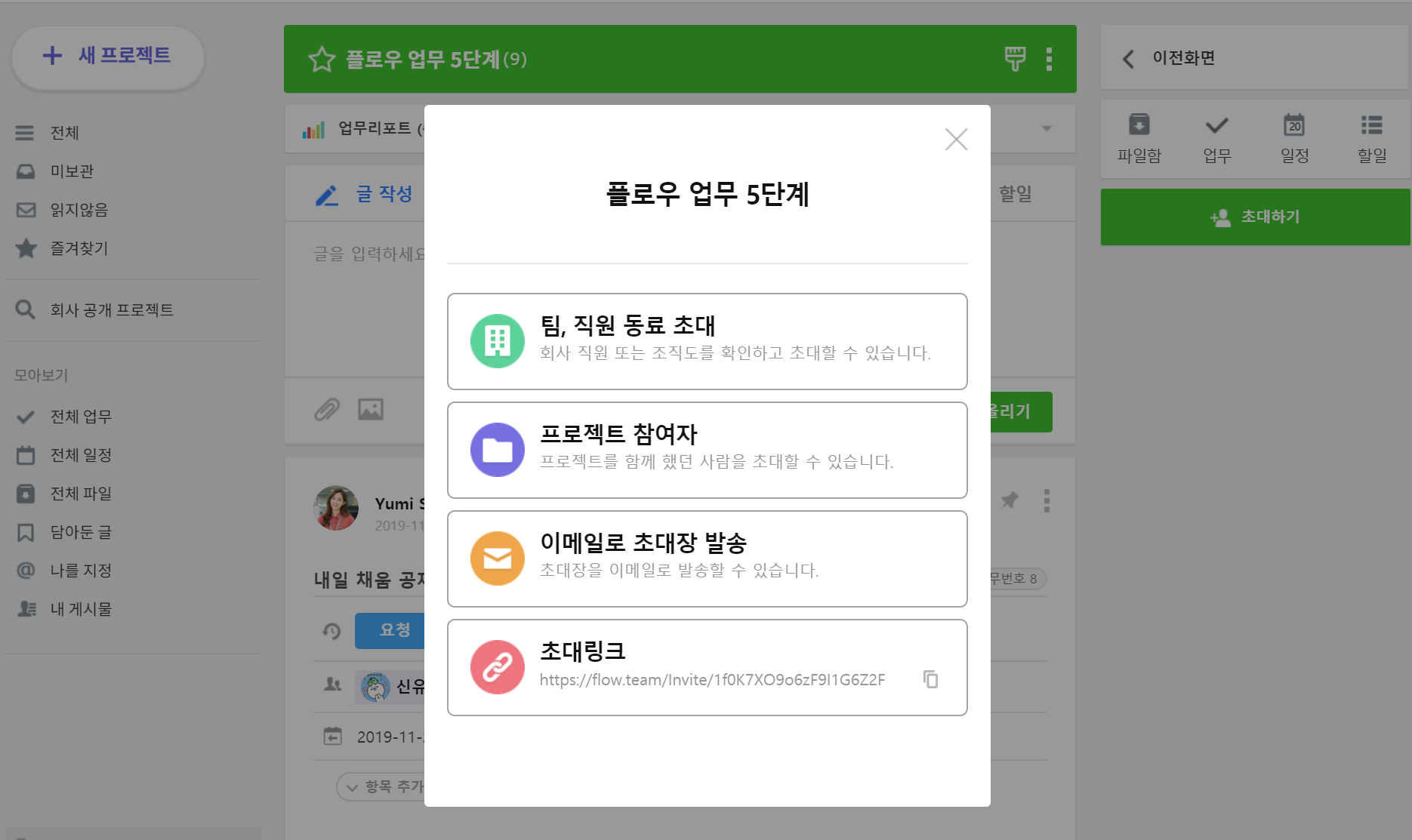This screenshot has width=1412, height=840.
Task: Click the paint roller color icon in header
Action: 1015,59
